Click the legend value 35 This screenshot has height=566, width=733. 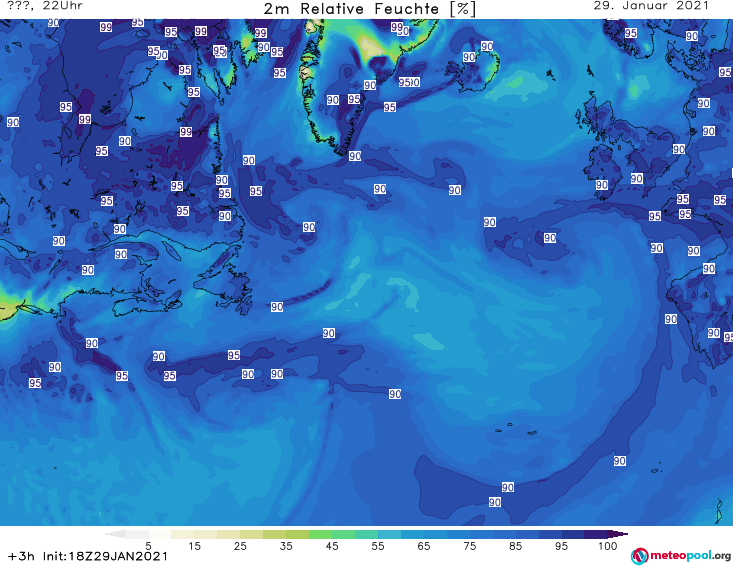[286, 546]
